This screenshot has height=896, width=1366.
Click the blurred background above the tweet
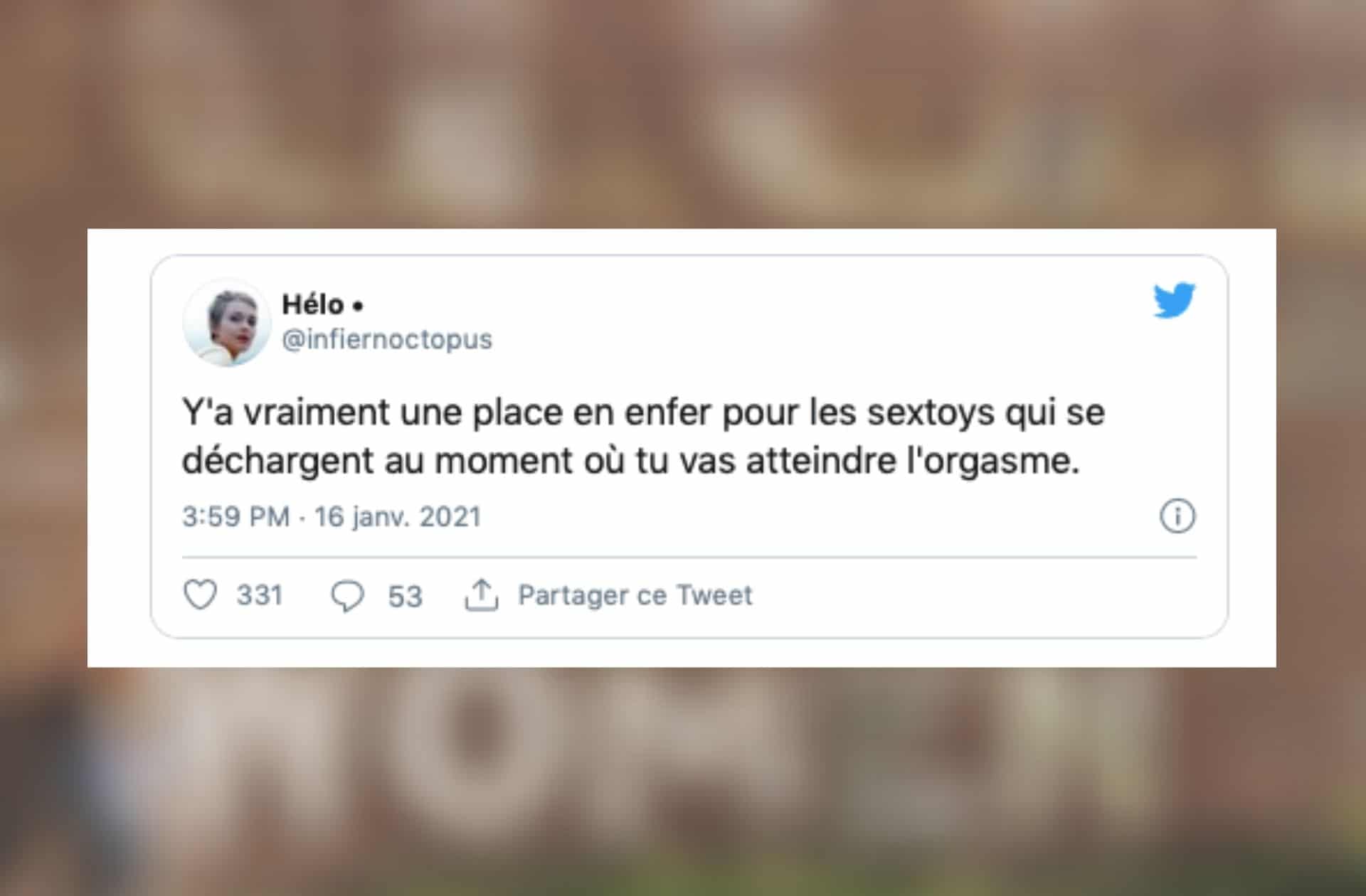(683, 114)
